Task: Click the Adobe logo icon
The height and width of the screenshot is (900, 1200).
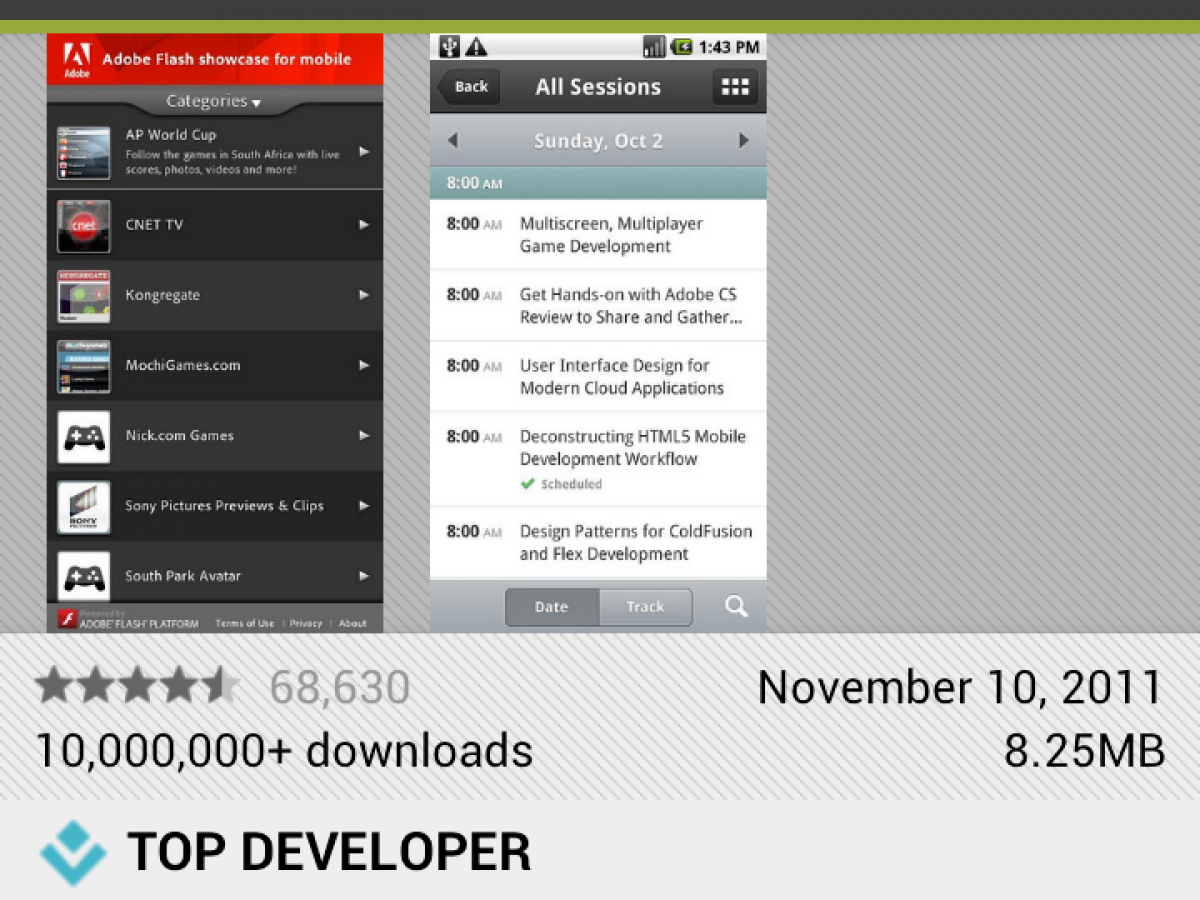Action: point(77,59)
